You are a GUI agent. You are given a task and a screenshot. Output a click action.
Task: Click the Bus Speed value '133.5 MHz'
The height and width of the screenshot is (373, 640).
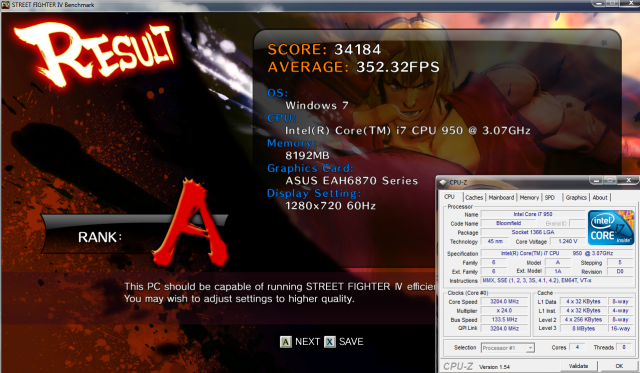tap(504, 320)
